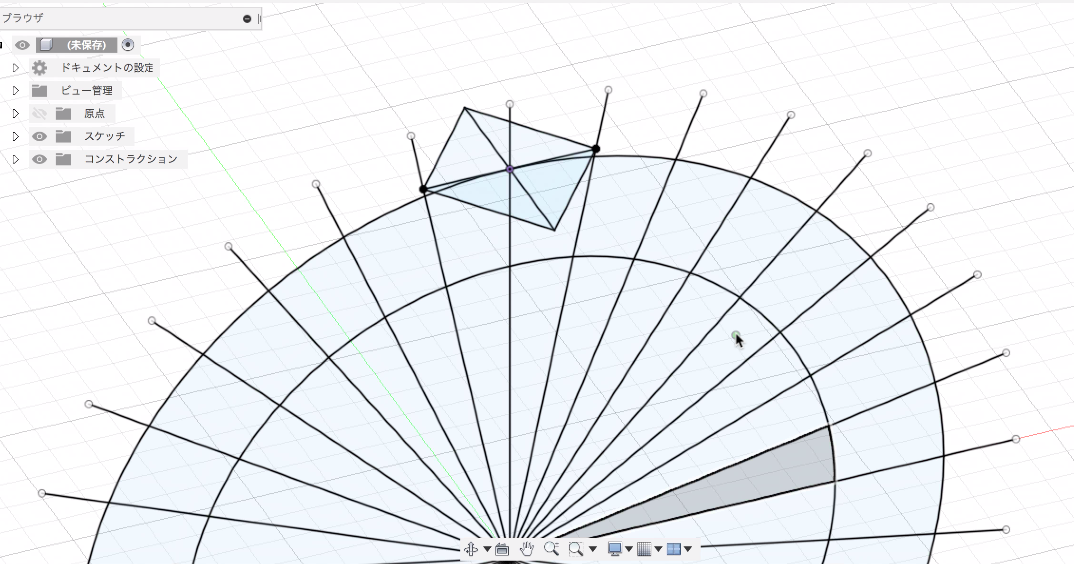1074x564 pixels.
Task: Choose the Zoom Window fit tool
Action: [575, 549]
